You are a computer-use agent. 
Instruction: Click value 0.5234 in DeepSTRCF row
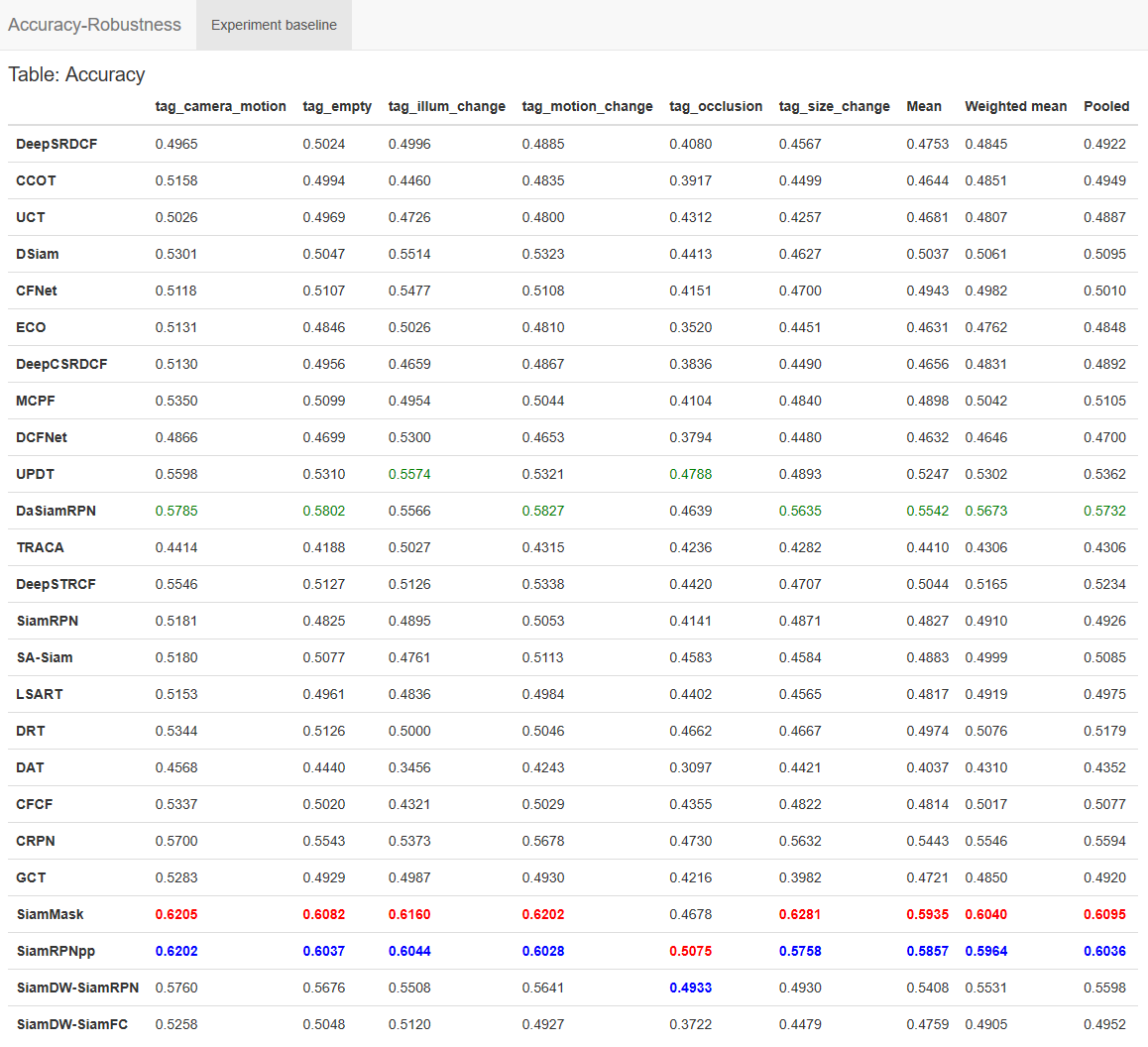tap(1104, 584)
